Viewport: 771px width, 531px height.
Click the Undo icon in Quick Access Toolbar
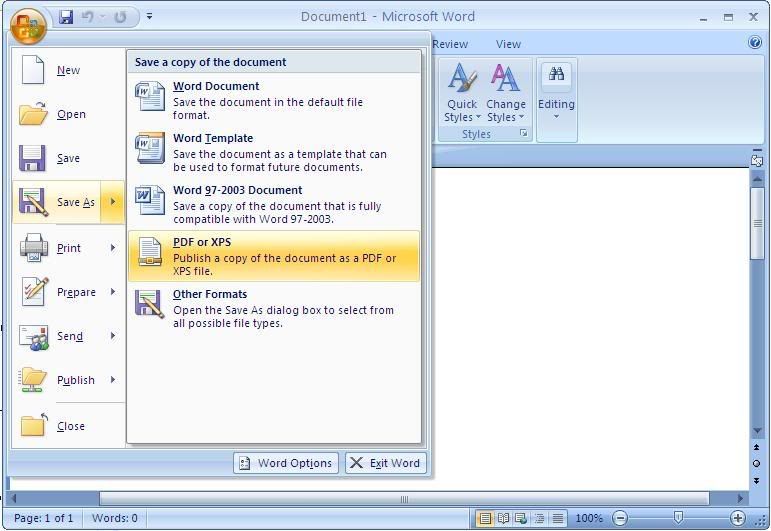[88, 17]
